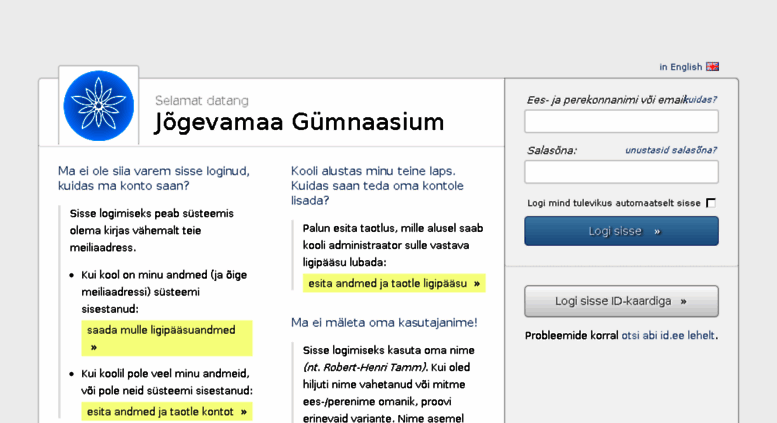Click the 'Jõgevamaa Gümnaasium' title text

point(299,122)
